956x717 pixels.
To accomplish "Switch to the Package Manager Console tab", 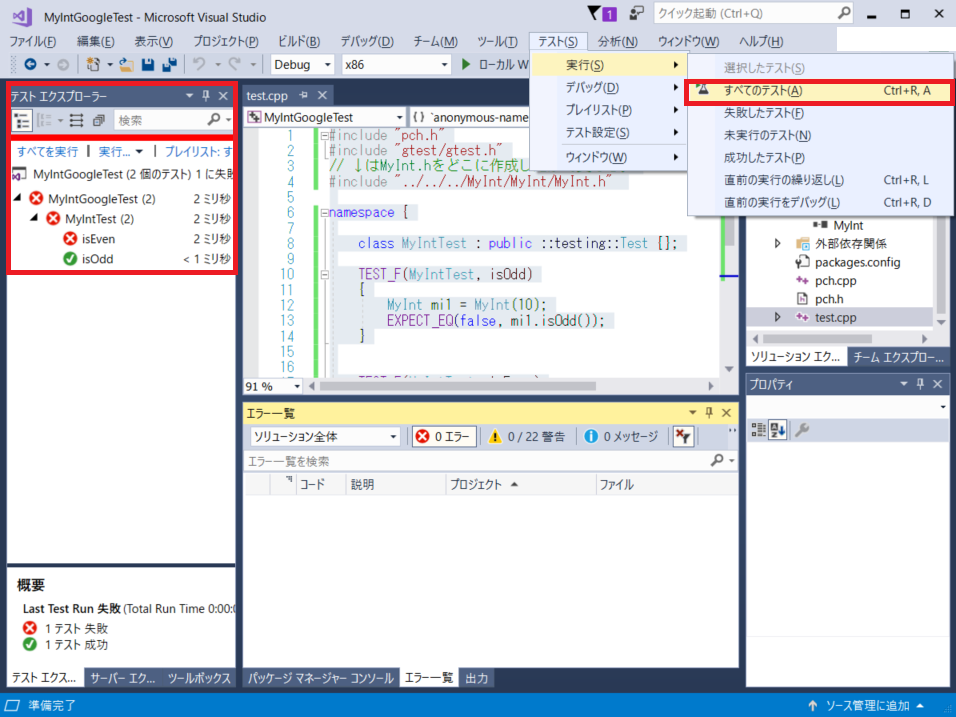I will tap(321, 678).
